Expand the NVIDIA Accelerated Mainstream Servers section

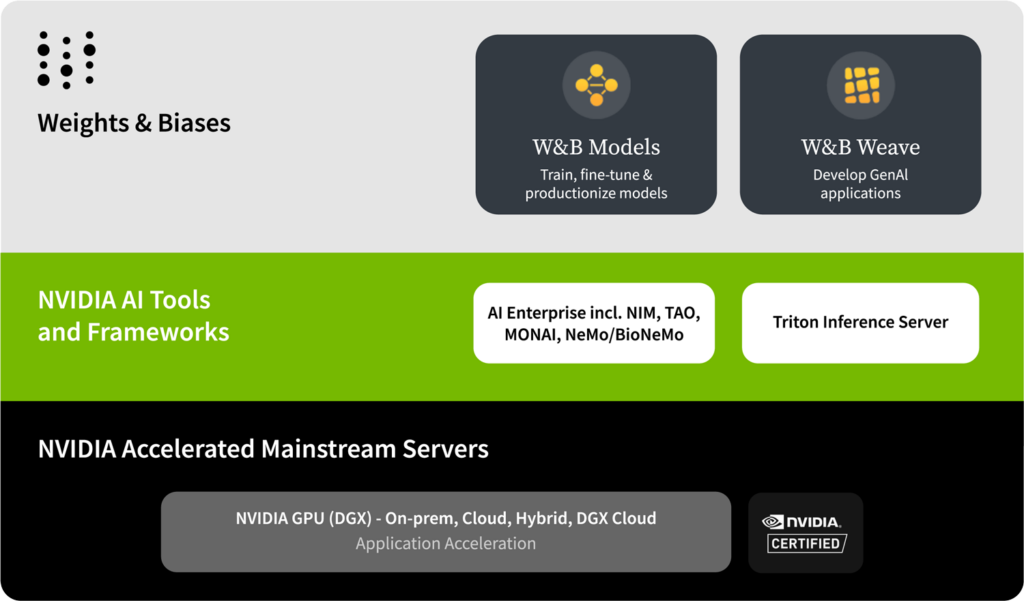263,449
